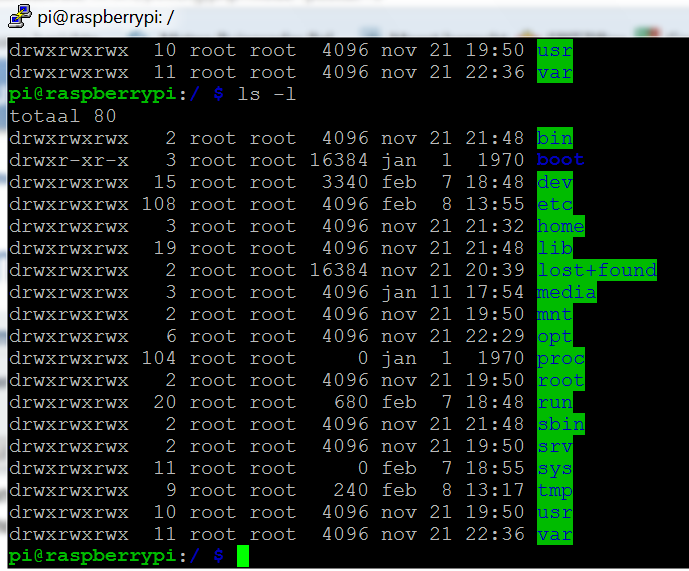Click the green cursor block at the prompt
This screenshot has height=571, width=689.
(x=243, y=556)
